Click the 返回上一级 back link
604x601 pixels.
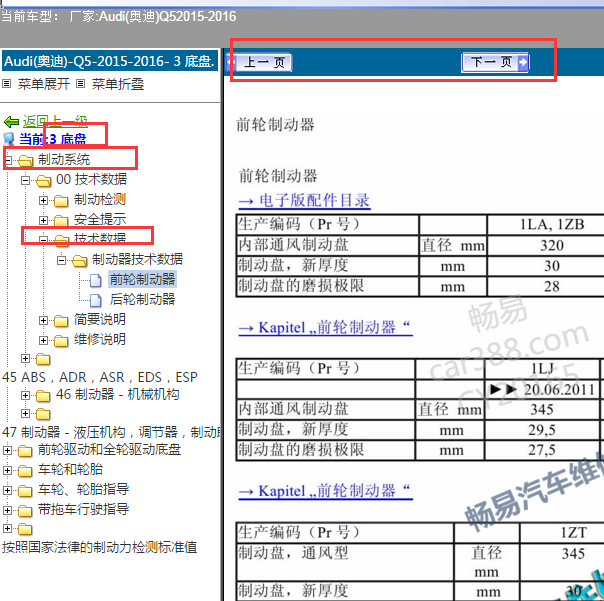pos(55,121)
